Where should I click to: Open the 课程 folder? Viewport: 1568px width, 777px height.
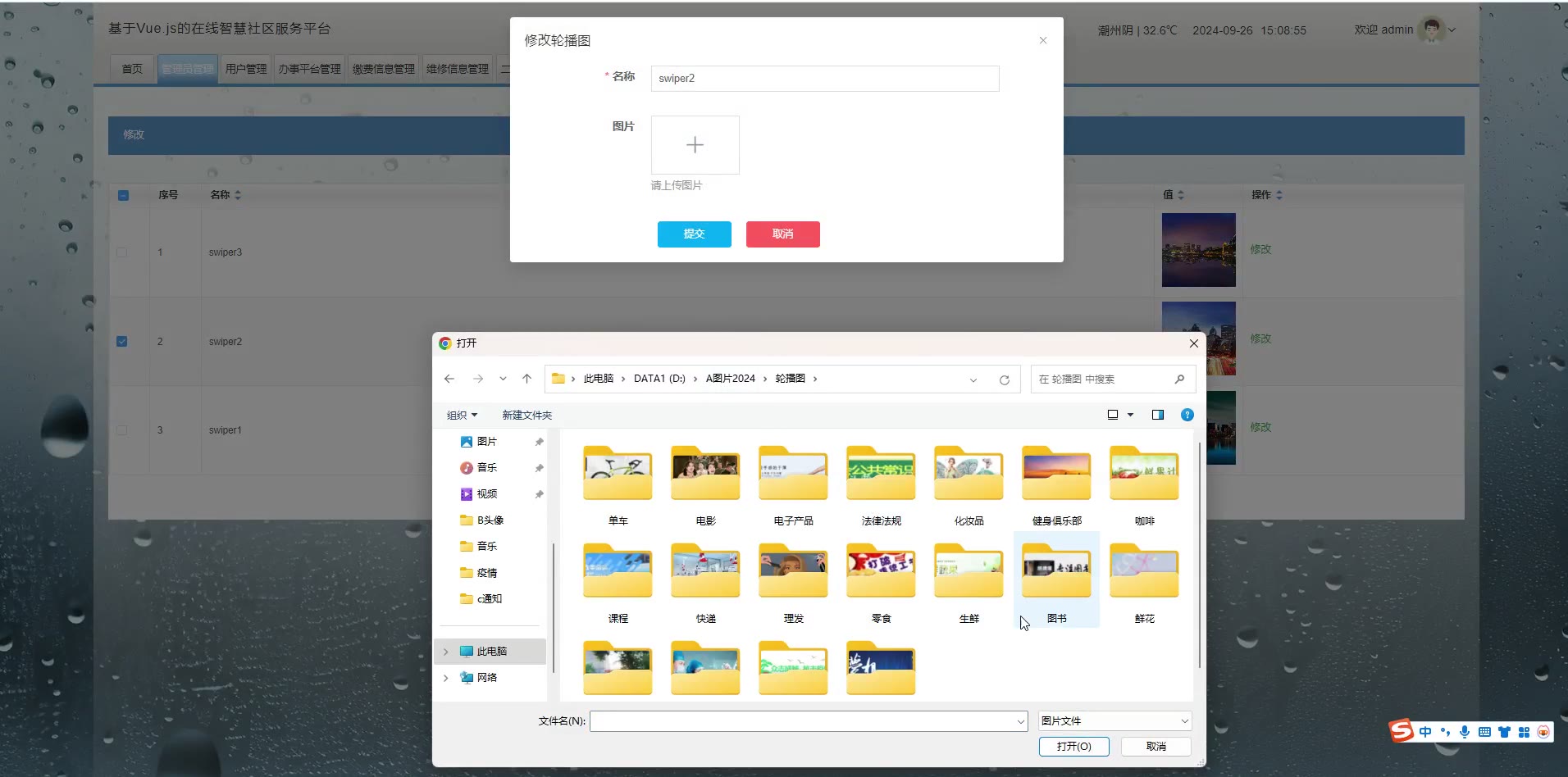[618, 583]
